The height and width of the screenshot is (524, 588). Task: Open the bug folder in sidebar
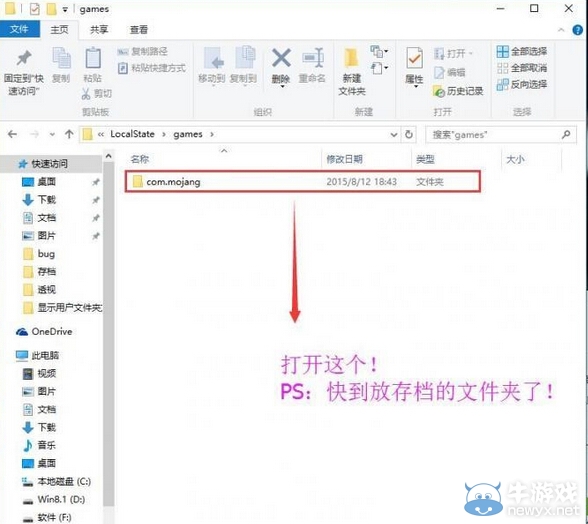(39, 254)
